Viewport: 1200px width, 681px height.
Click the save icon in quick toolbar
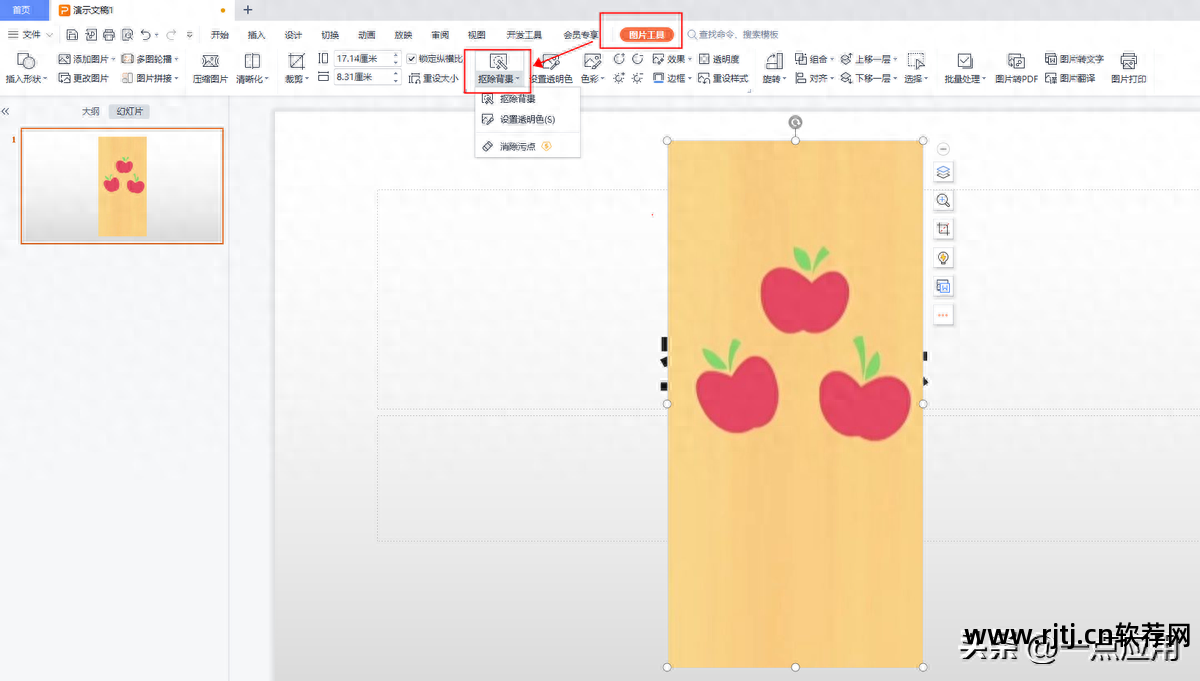tap(73, 35)
